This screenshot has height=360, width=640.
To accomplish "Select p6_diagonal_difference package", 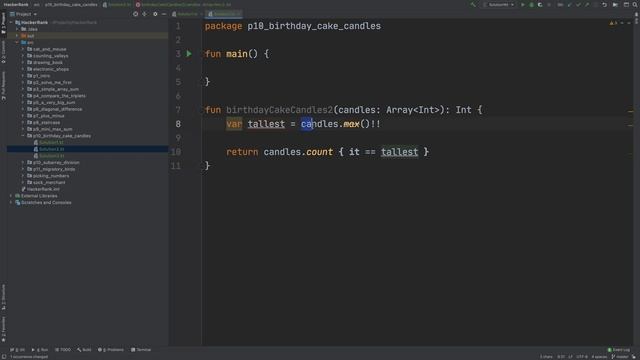I will (57, 109).
